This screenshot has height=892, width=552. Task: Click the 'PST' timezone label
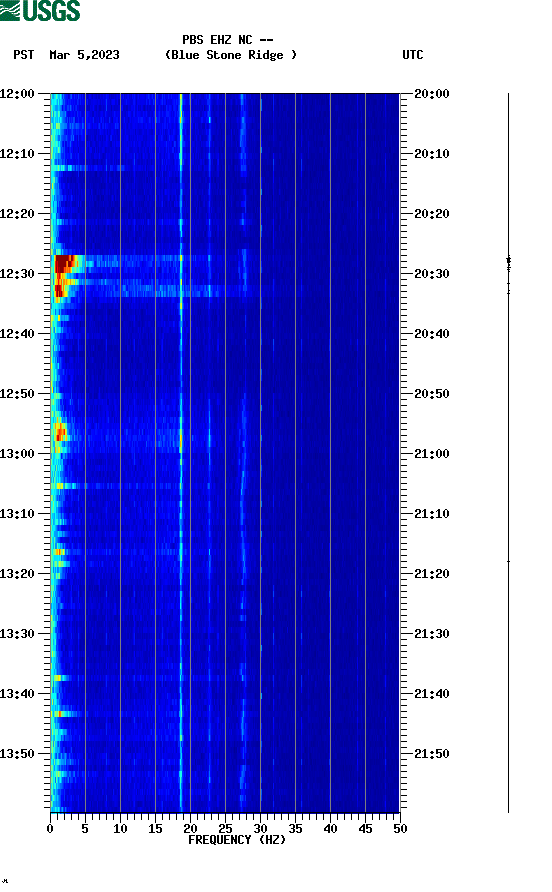coord(24,55)
